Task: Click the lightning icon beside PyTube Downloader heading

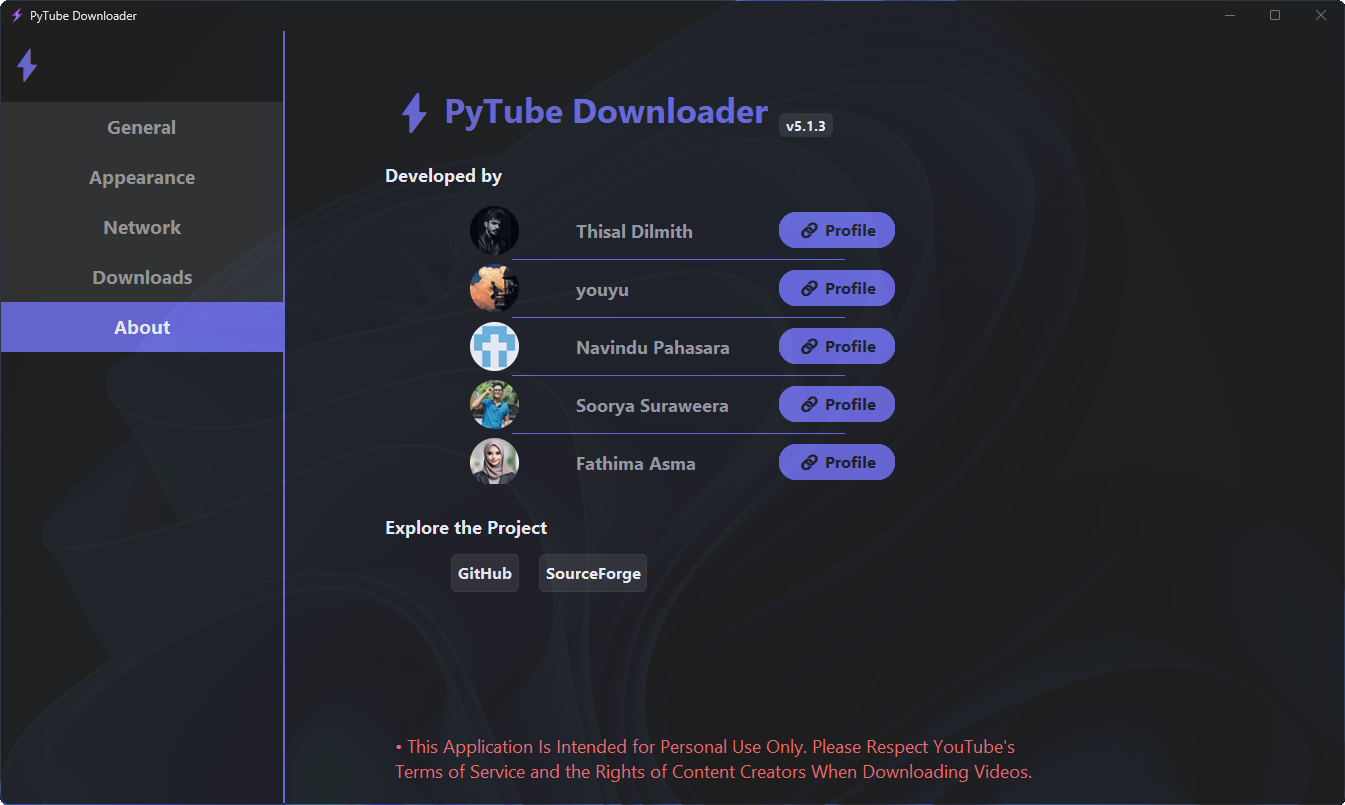Action: tap(414, 113)
